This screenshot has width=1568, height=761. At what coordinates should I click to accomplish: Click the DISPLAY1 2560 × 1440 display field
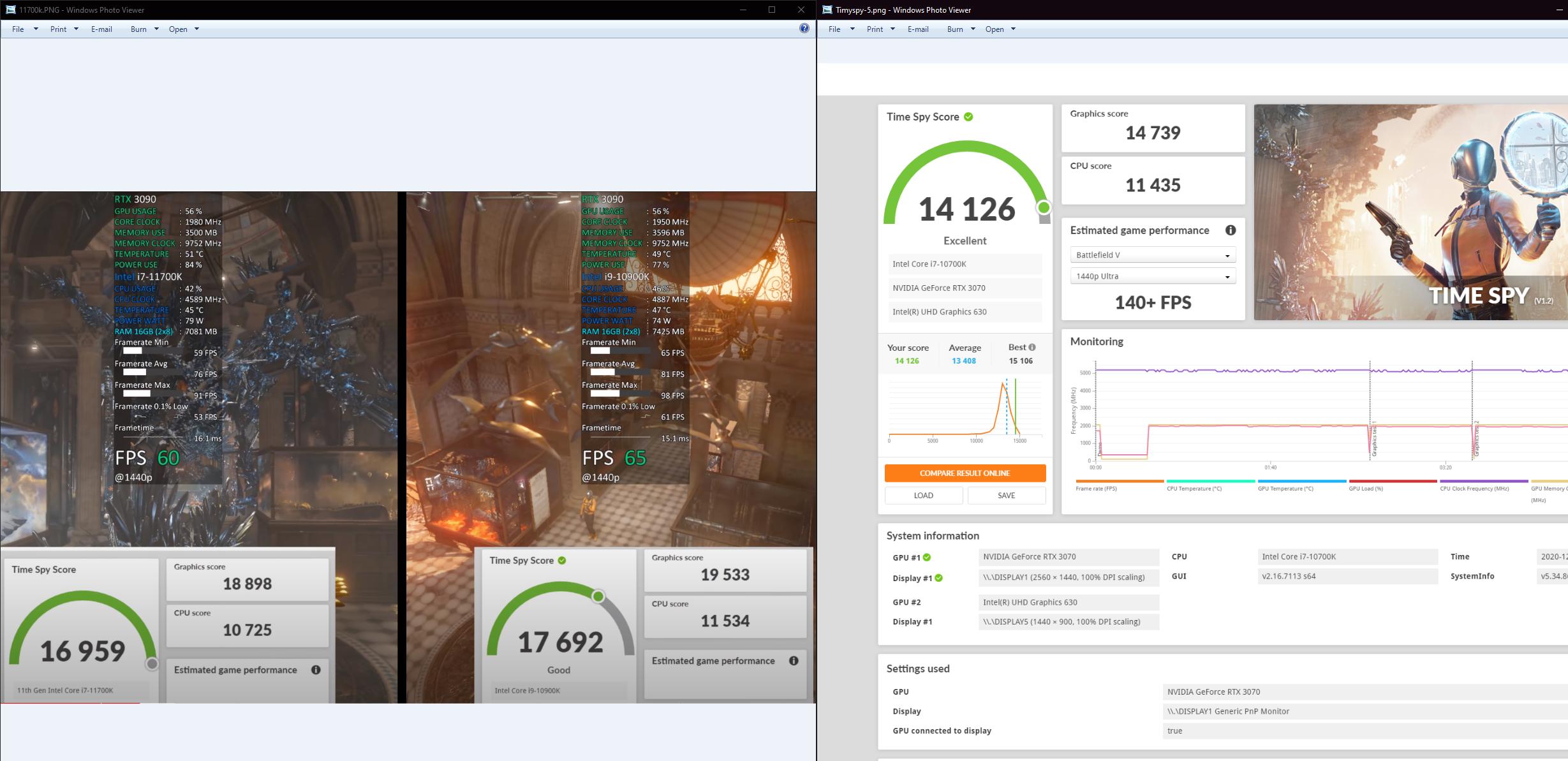[x=1069, y=577]
